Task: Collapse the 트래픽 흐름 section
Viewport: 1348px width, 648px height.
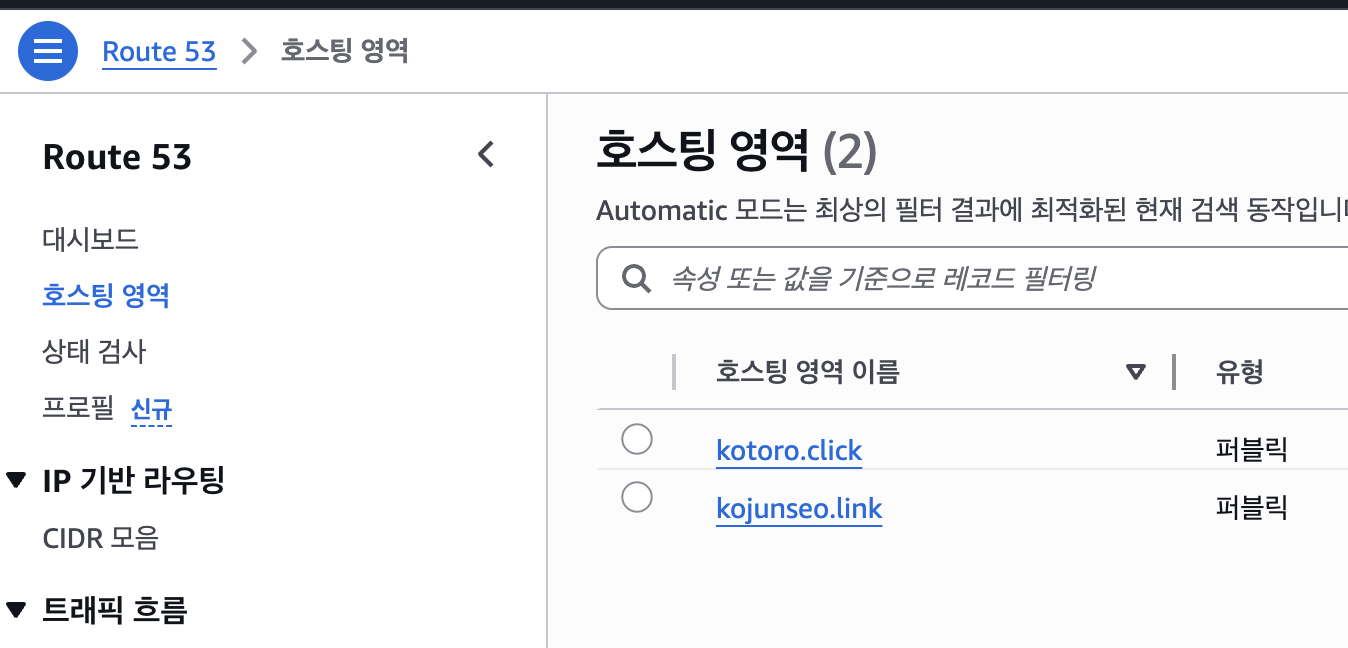Action: click(16, 609)
